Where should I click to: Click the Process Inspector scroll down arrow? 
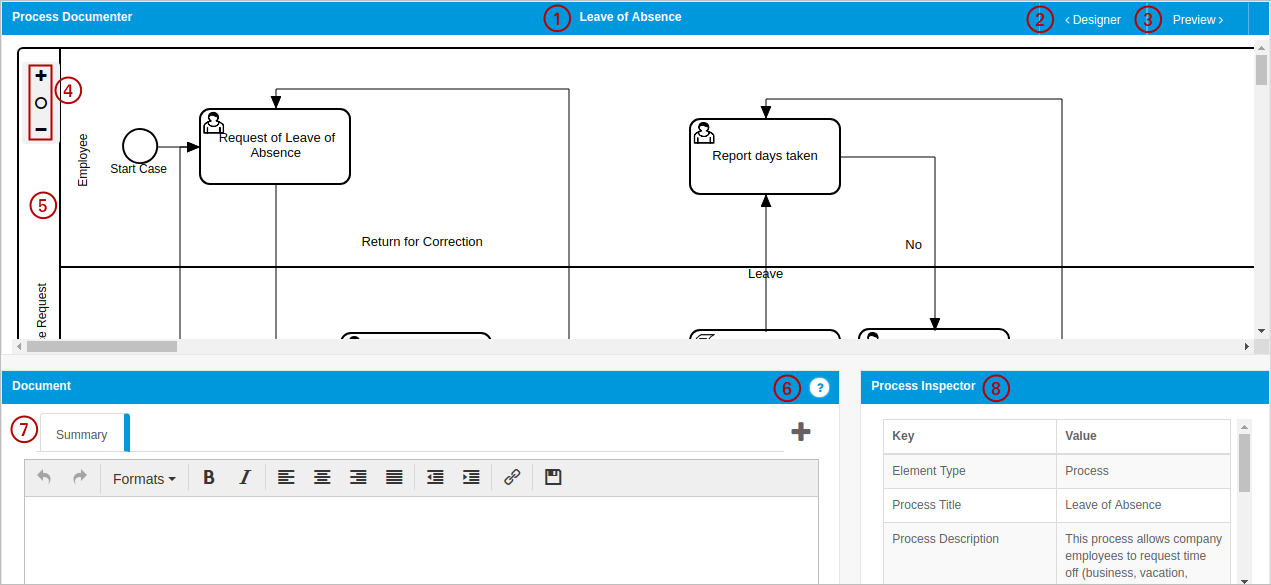(1244, 580)
